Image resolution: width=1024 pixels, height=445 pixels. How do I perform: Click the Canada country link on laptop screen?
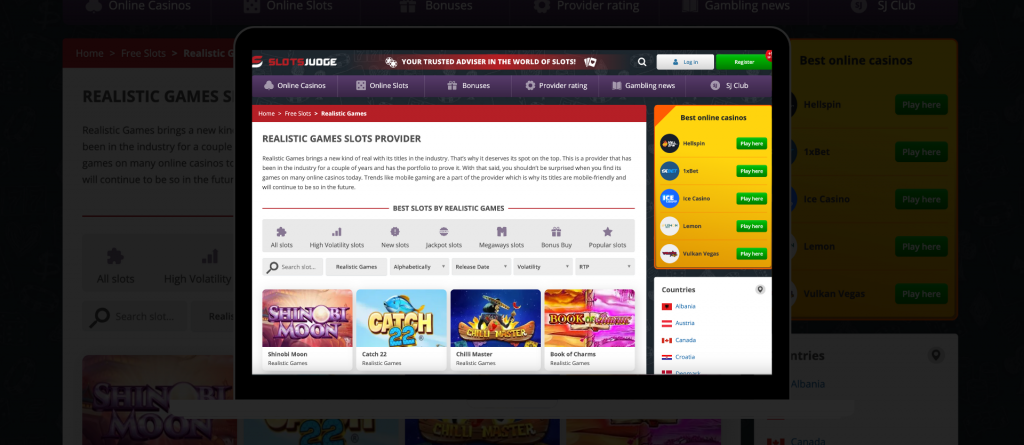(686, 340)
